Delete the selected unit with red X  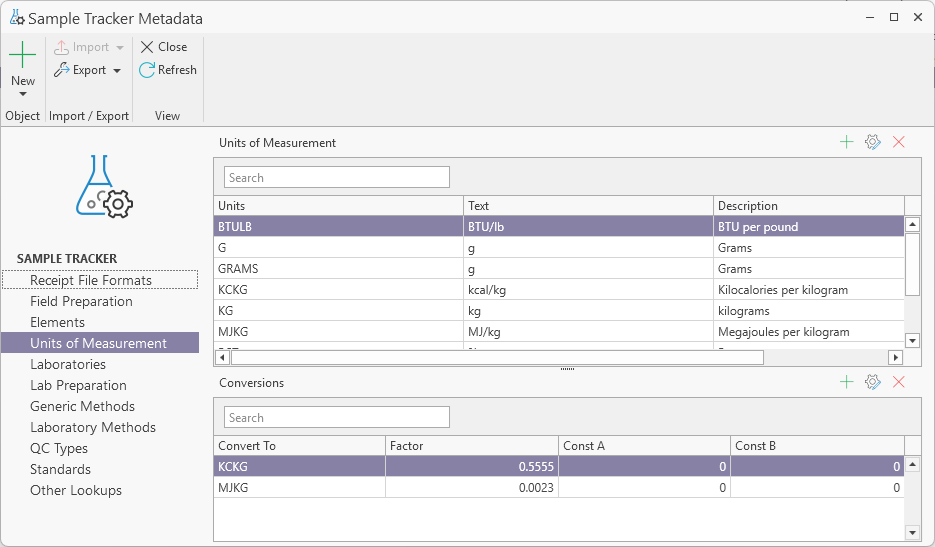click(898, 143)
